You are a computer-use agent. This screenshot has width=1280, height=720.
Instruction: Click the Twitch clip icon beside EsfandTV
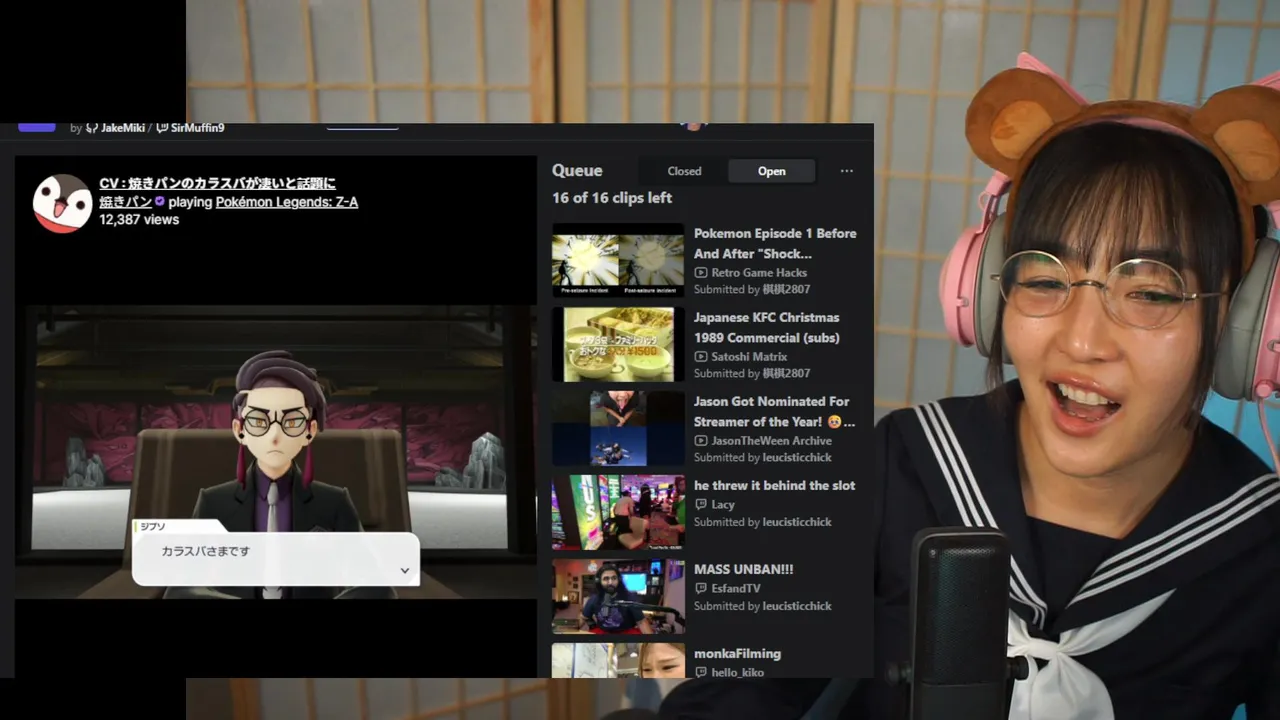[701, 588]
